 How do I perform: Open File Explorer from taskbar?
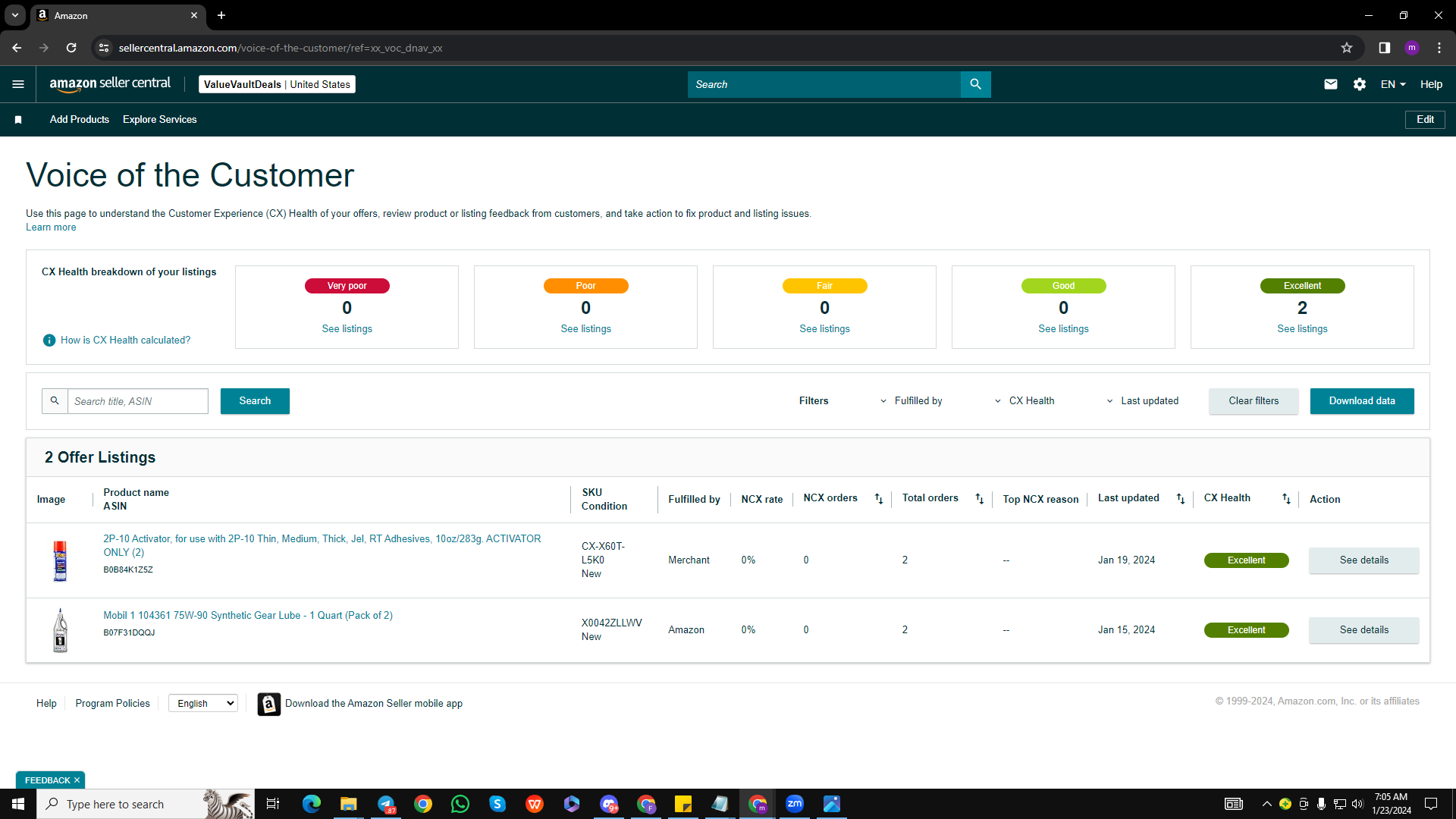click(349, 804)
